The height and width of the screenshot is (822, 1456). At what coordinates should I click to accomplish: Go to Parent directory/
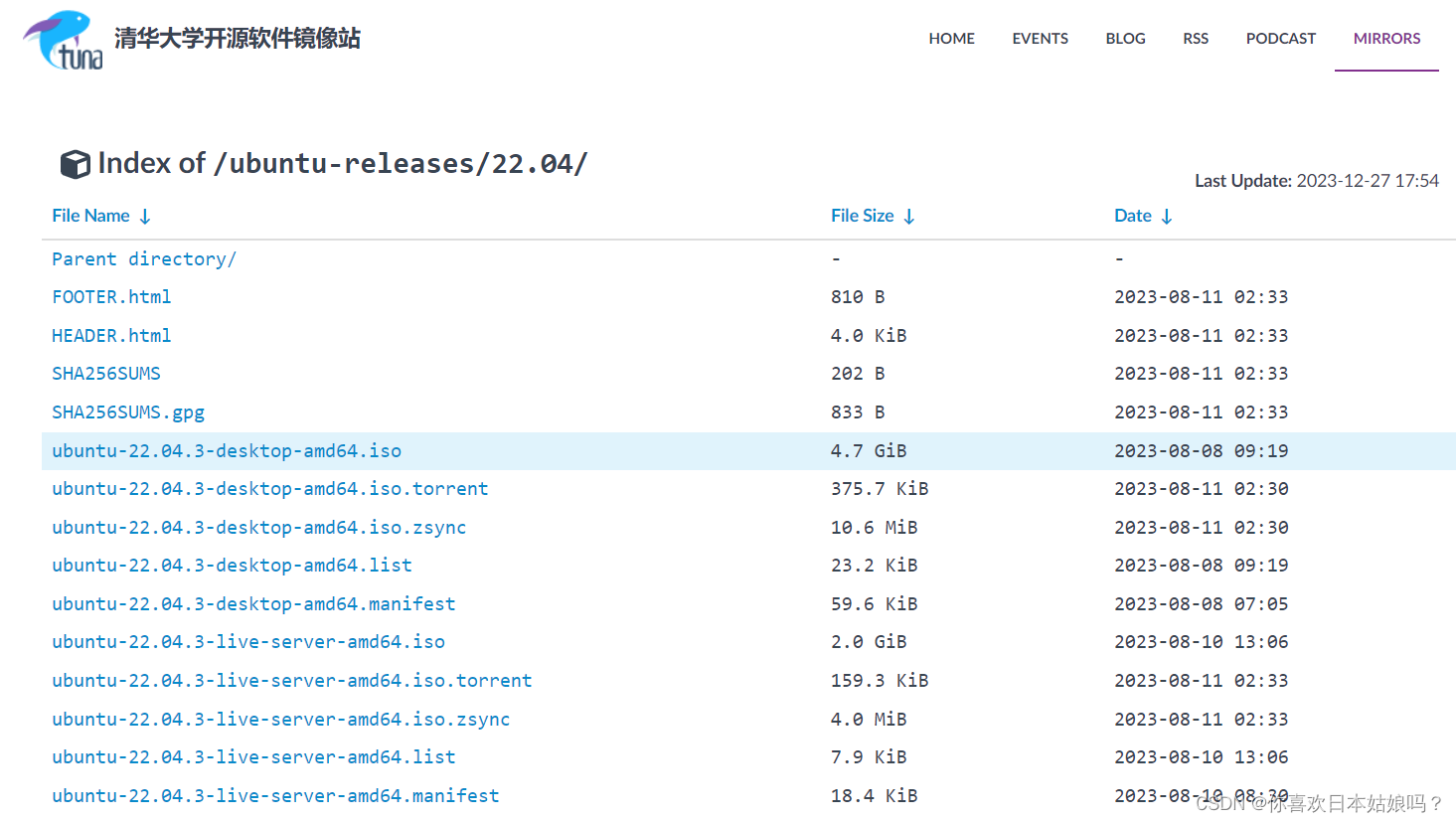tap(144, 259)
